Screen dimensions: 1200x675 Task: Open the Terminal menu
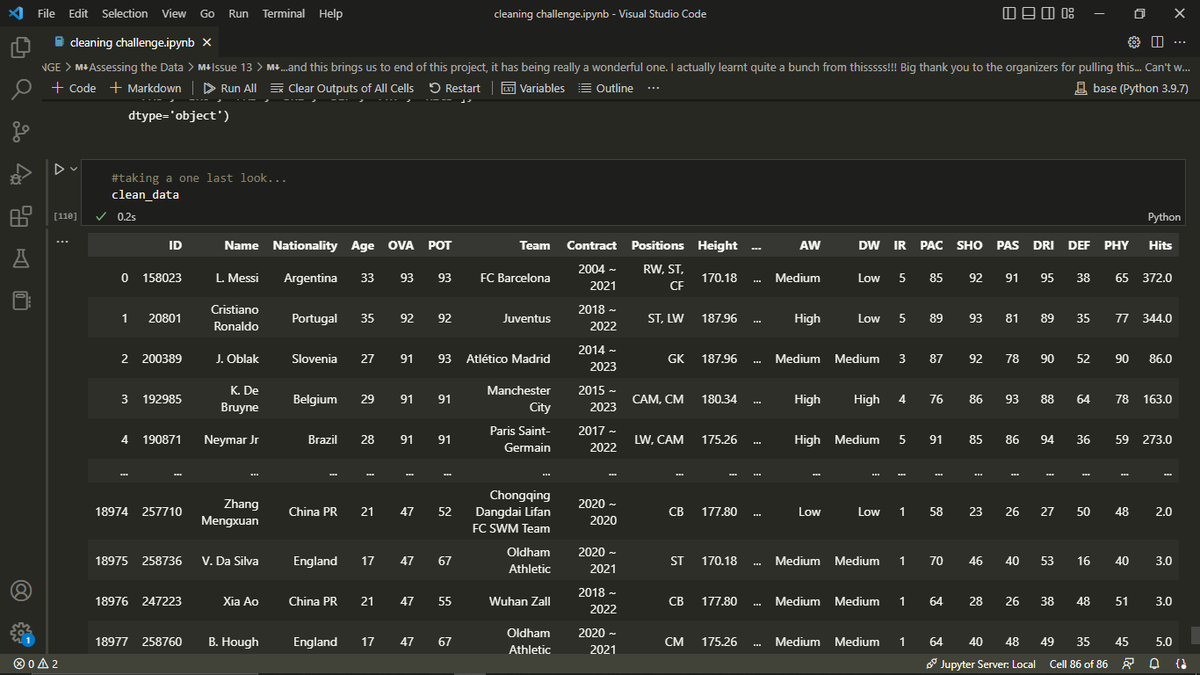pos(284,14)
